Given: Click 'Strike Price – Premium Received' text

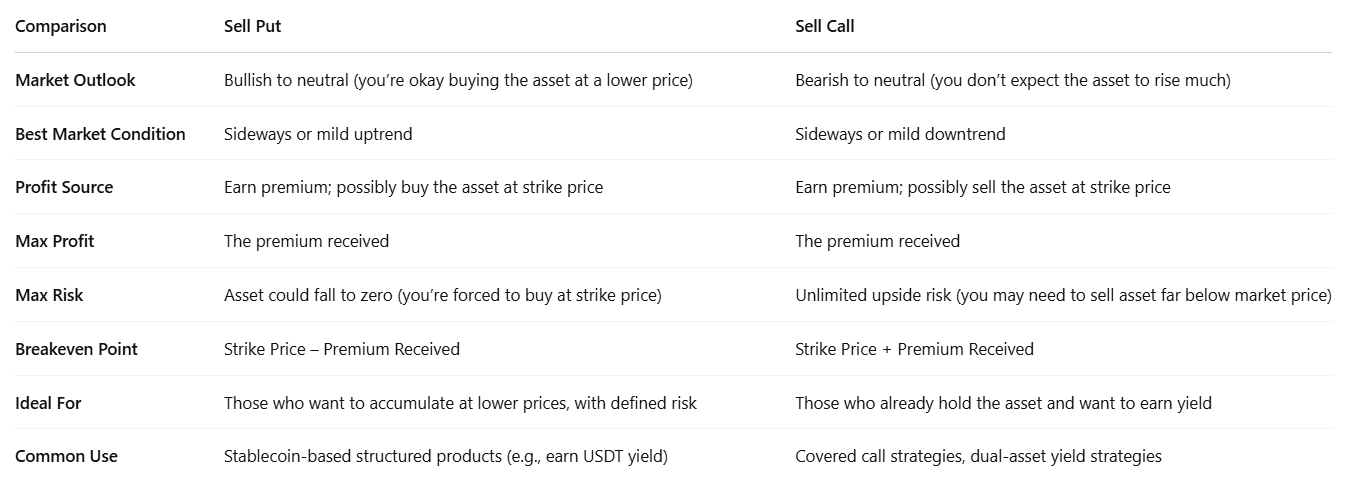Looking at the screenshot, I should pyautogui.click(x=342, y=349).
